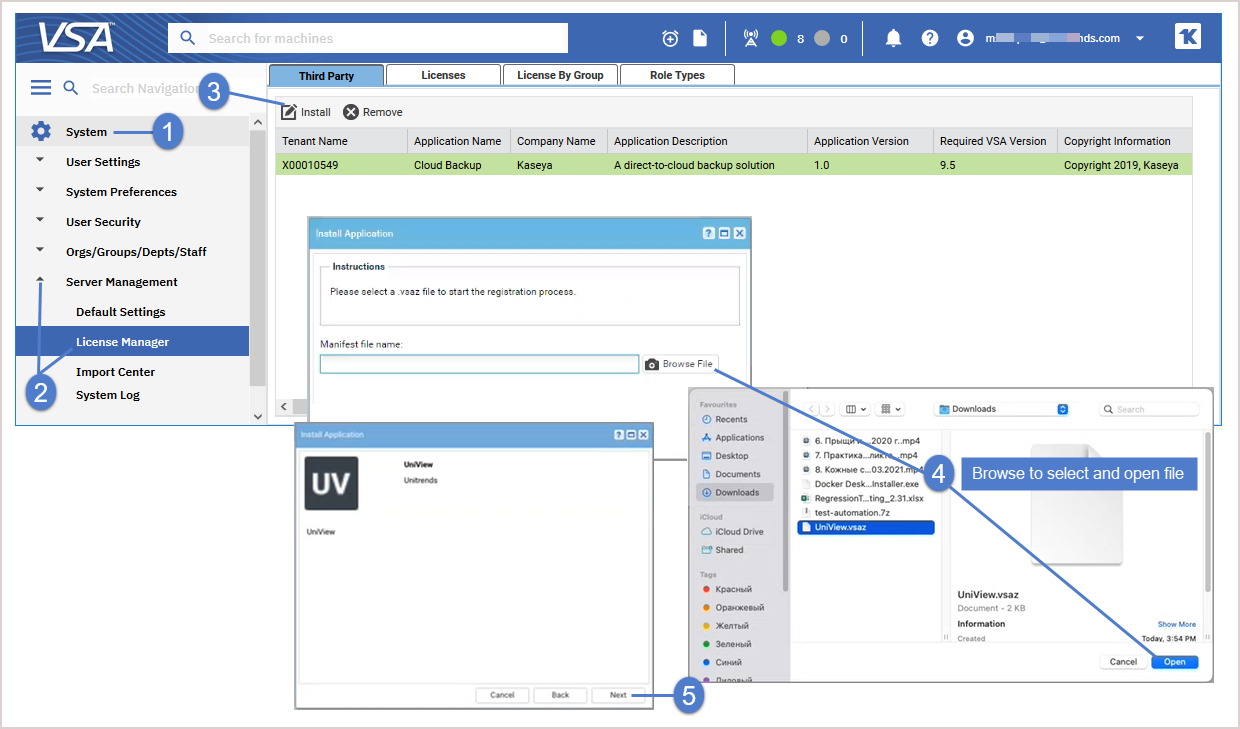Click Next in Install Application dialog

(618, 695)
